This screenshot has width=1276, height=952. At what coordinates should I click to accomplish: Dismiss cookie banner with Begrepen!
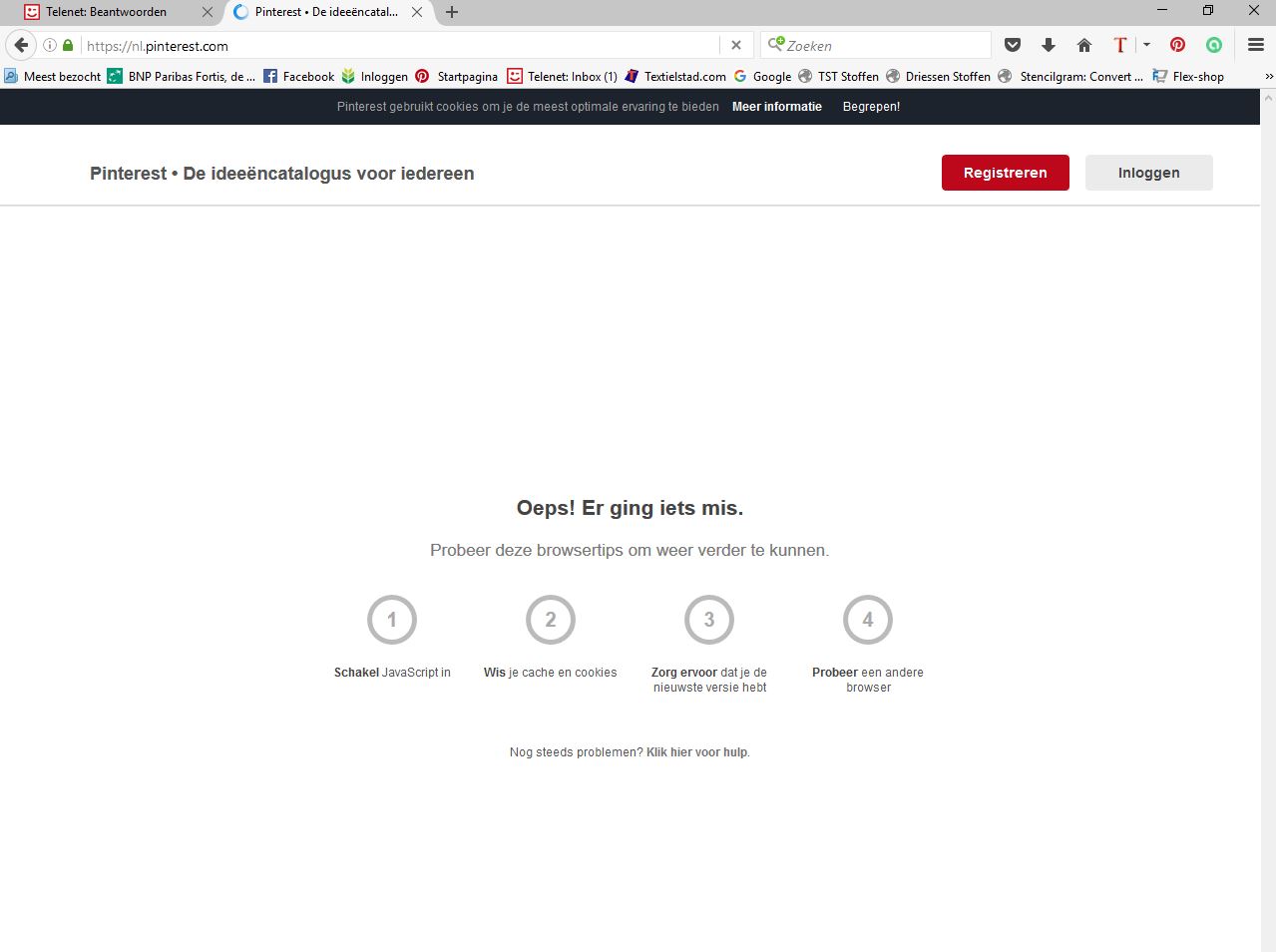click(x=871, y=107)
